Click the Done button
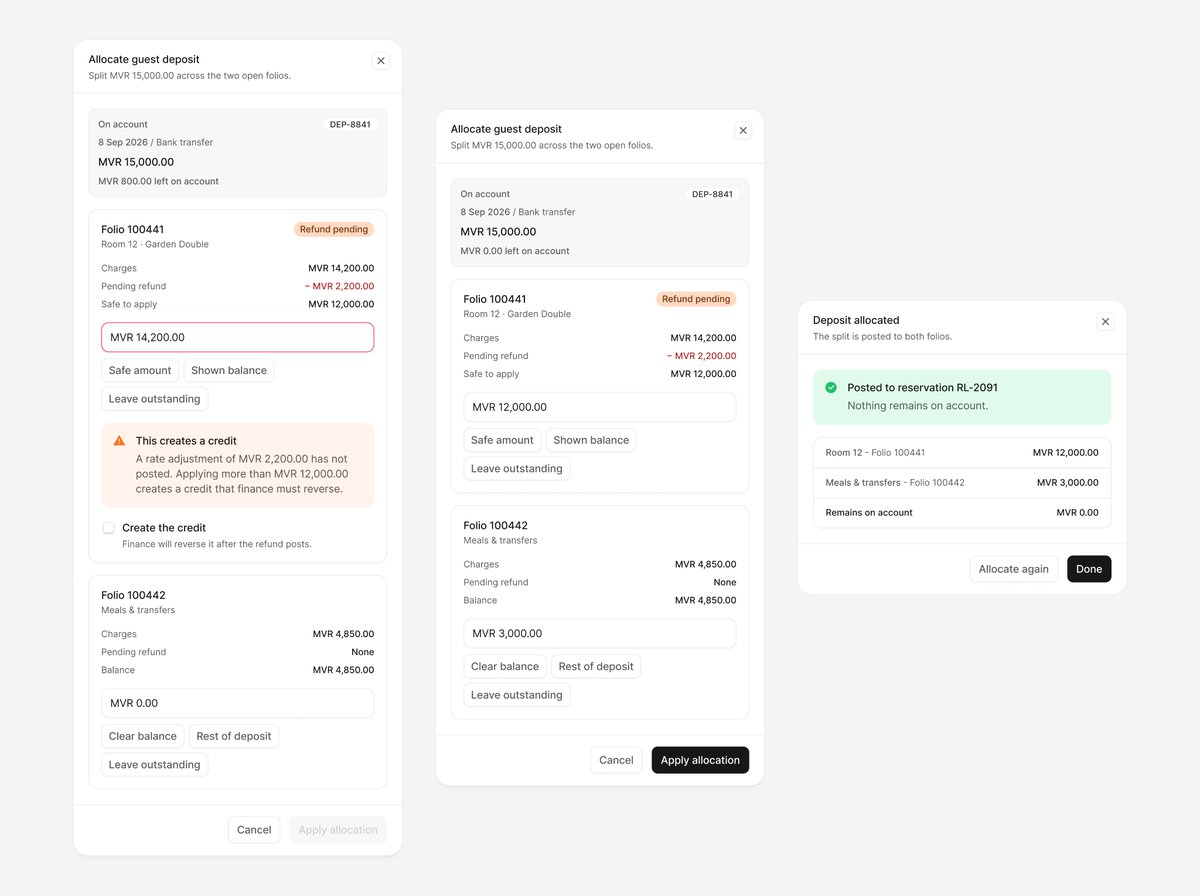This screenshot has height=896, width=1200. (1089, 569)
